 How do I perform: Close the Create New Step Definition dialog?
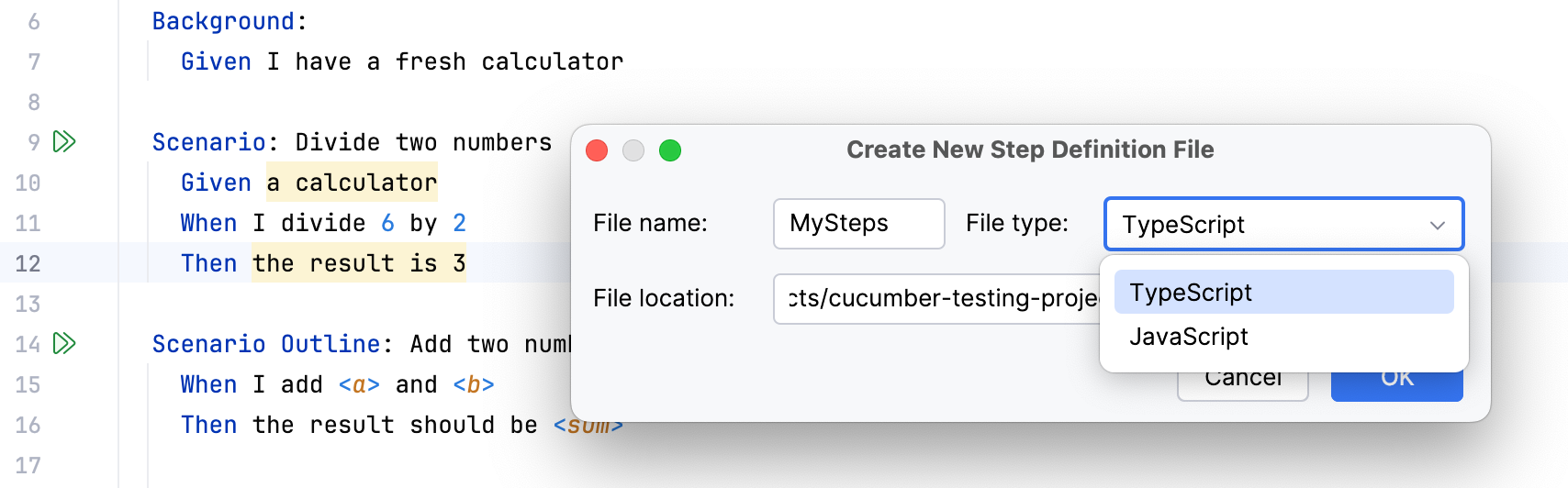pos(597,150)
